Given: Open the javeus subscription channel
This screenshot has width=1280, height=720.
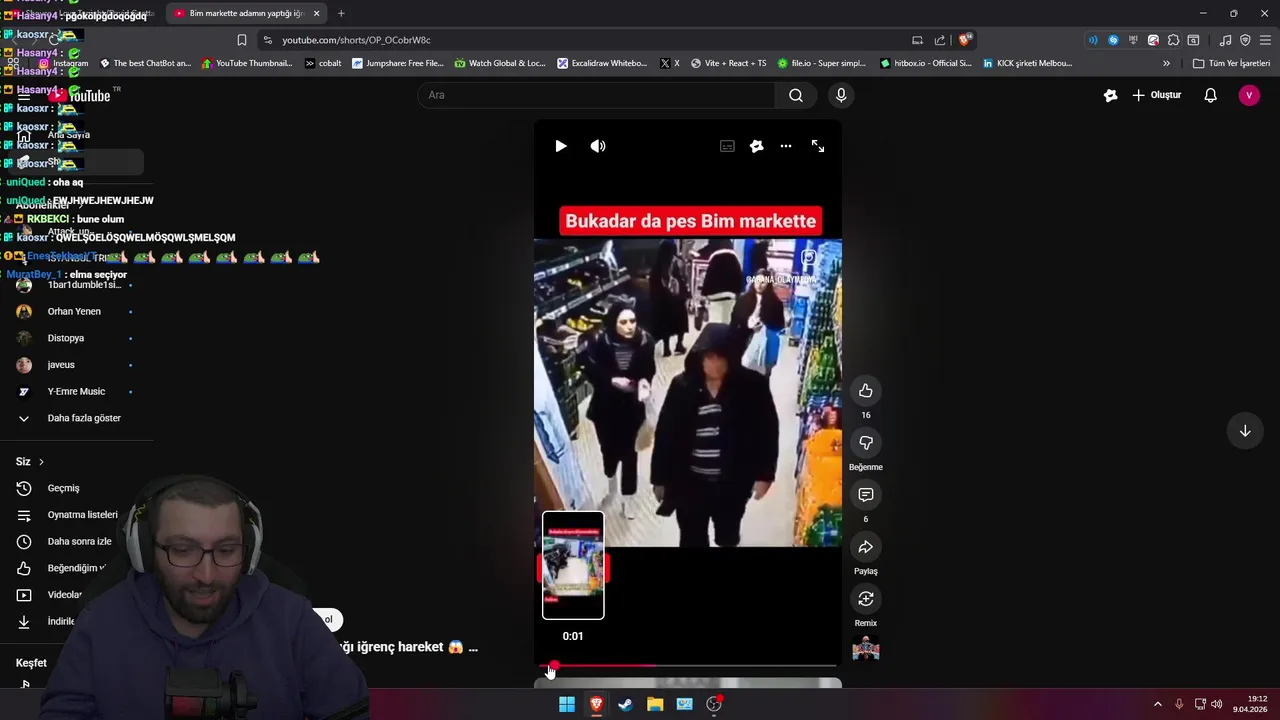Looking at the screenshot, I should 61,365.
